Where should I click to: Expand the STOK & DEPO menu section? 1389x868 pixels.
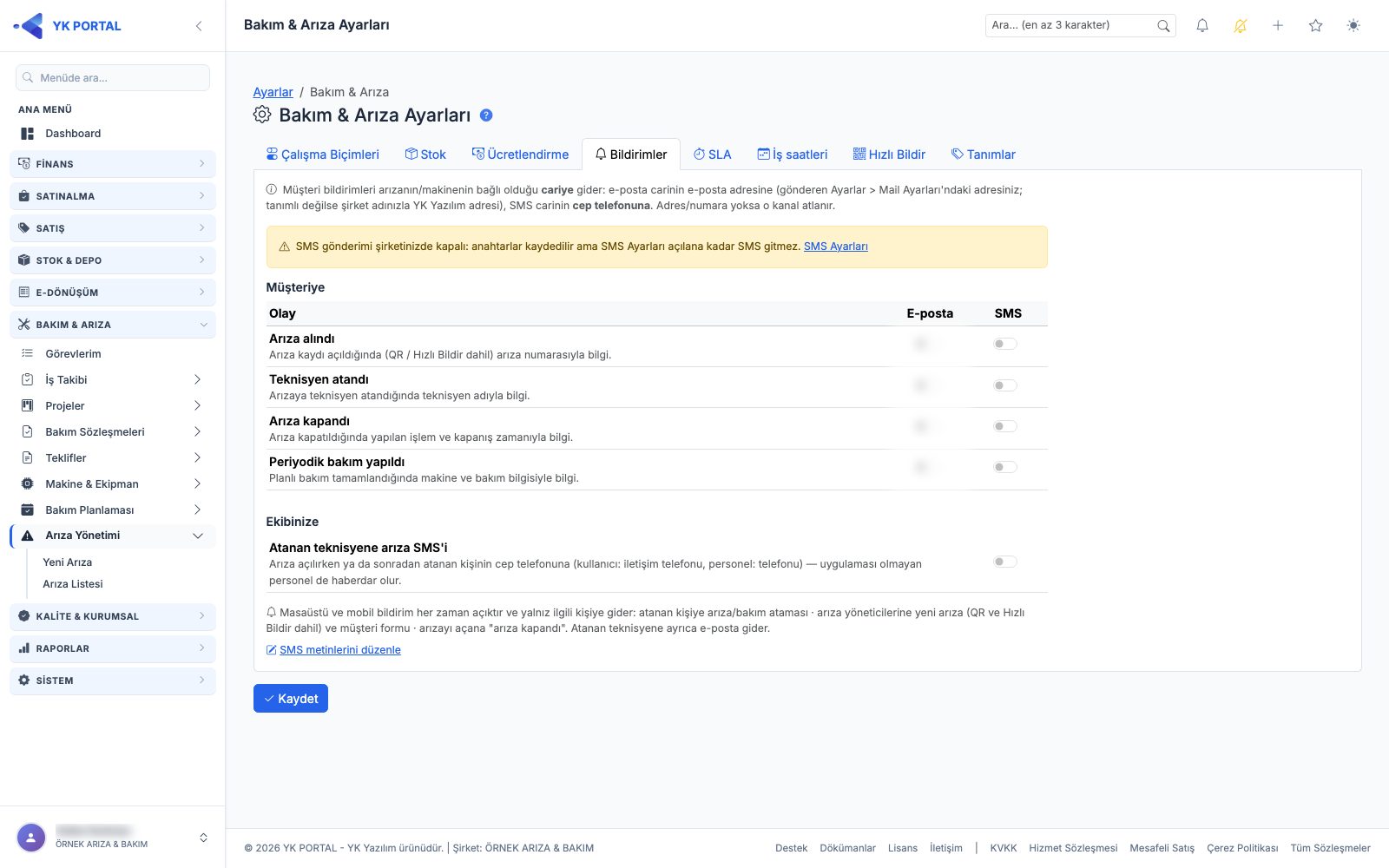pos(113,260)
